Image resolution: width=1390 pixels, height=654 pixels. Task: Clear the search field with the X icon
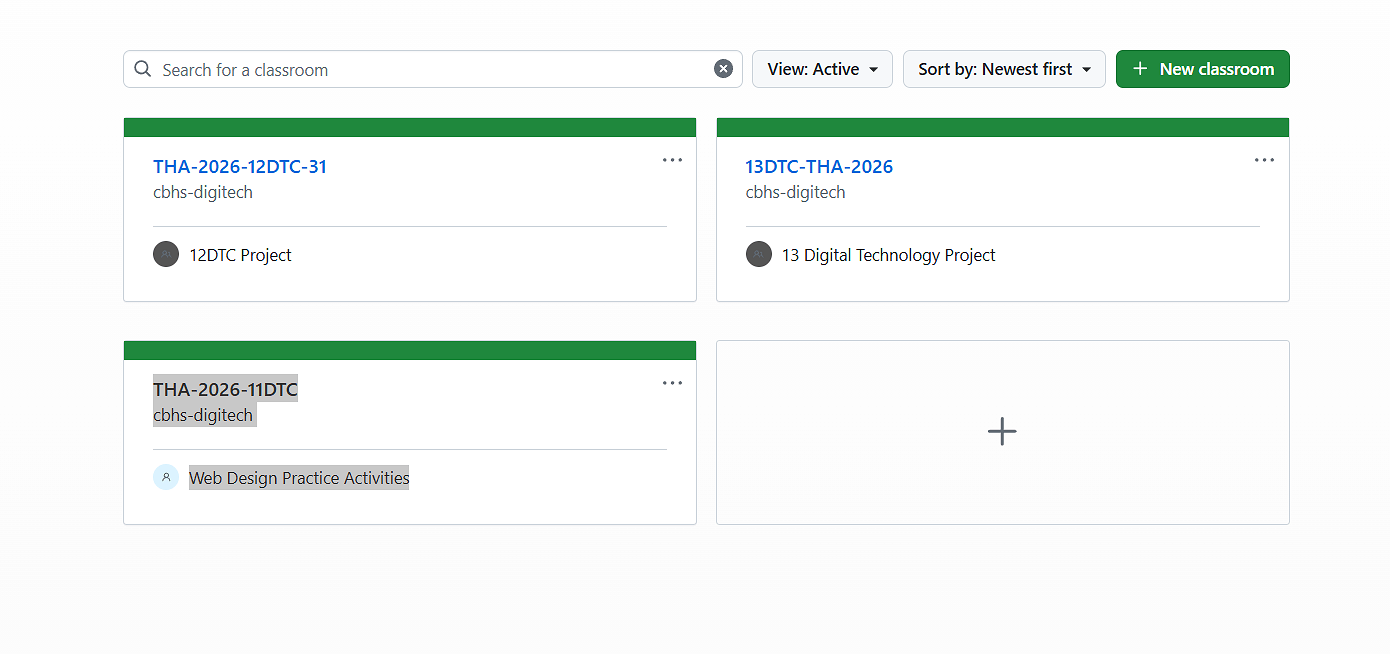[723, 68]
